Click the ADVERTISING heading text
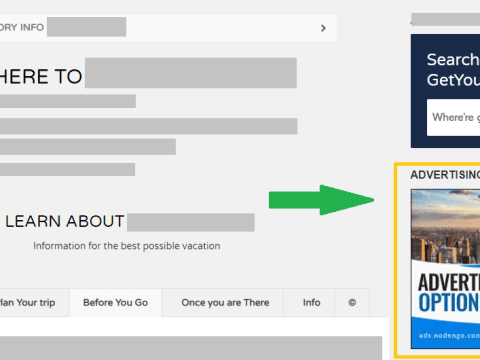The width and height of the screenshot is (480, 360). [445, 175]
